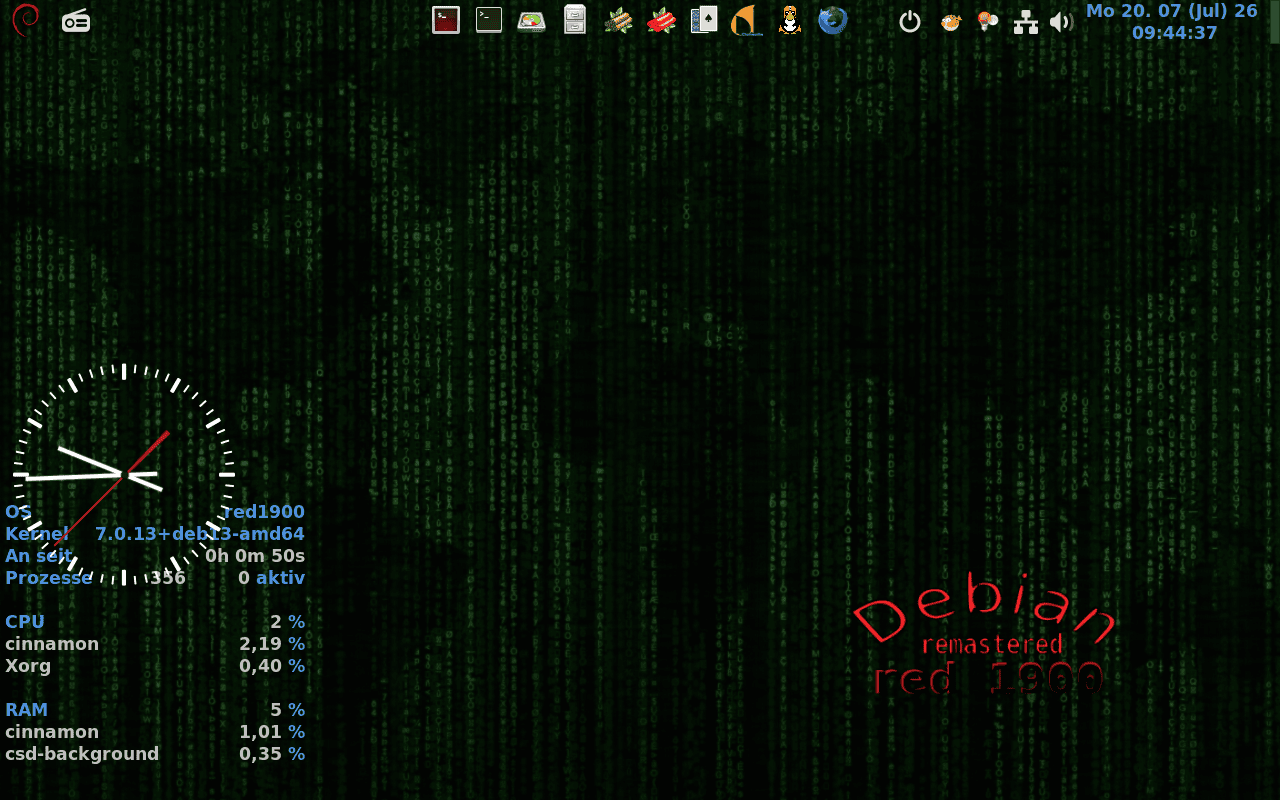Launch the blue globe web browser

tap(833, 20)
